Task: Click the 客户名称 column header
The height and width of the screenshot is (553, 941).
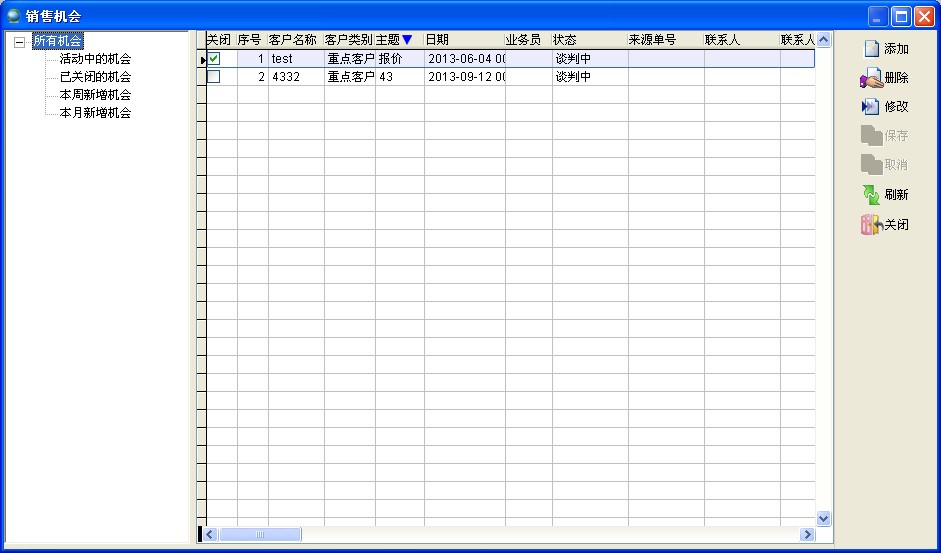Action: (293, 40)
